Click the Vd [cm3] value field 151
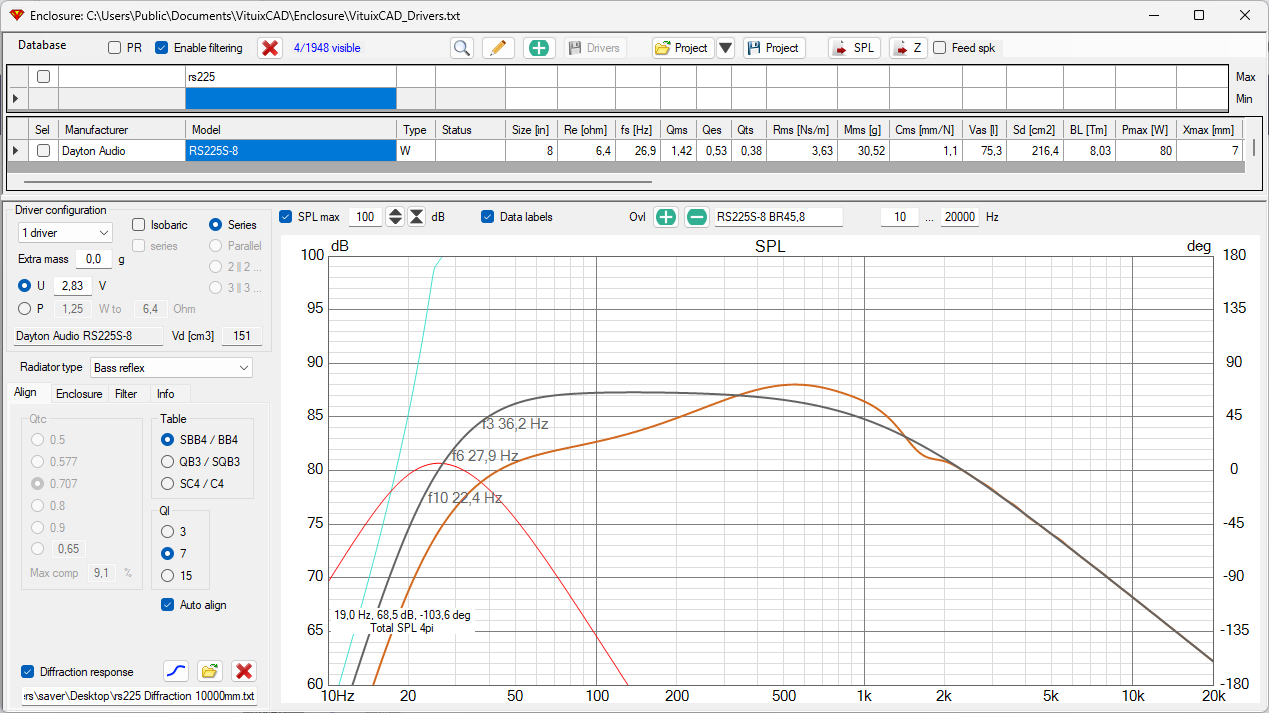Screen dimensions: 1269x713 click(x=241, y=336)
